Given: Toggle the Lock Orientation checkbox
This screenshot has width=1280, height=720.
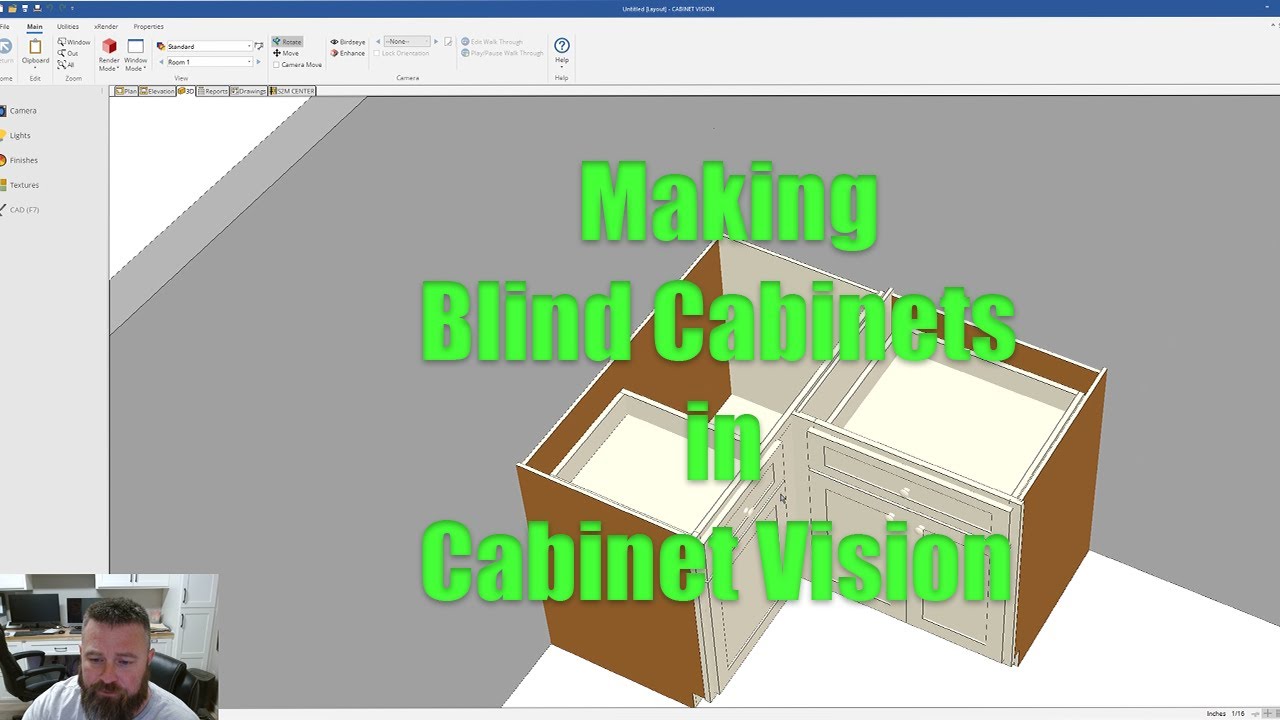Looking at the screenshot, I should click(401, 53).
